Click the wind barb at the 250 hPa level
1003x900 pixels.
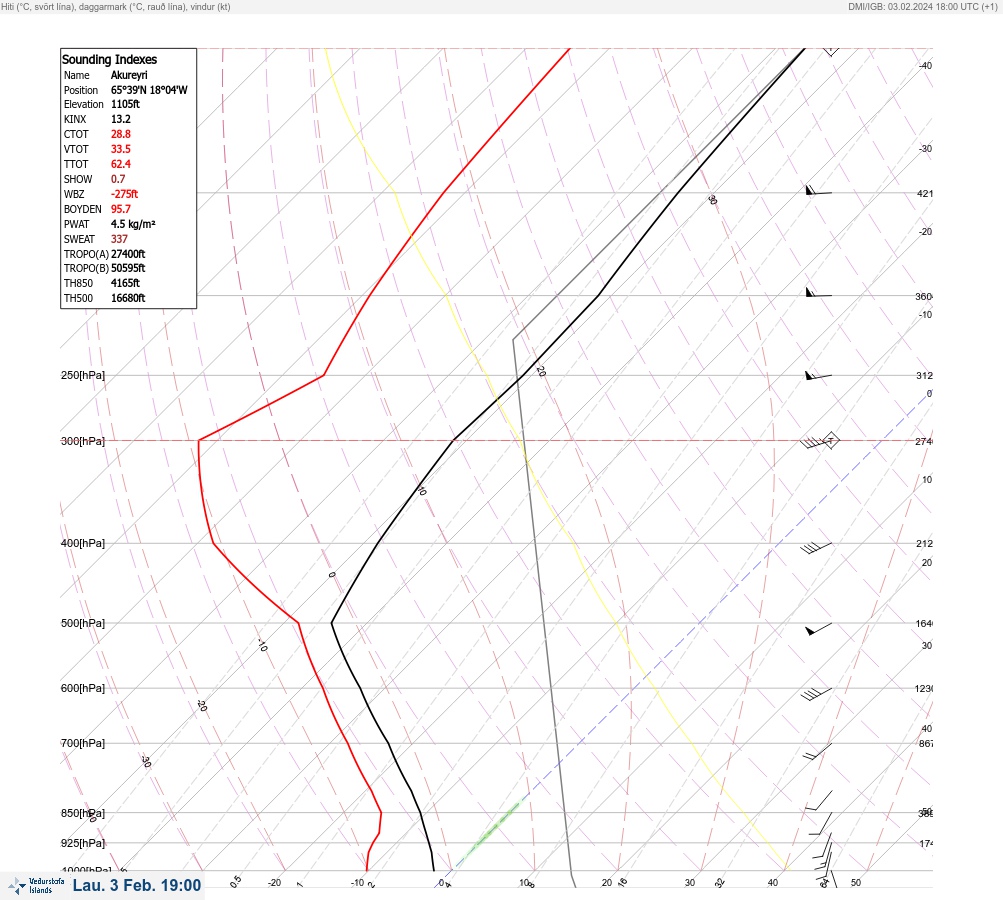point(818,375)
